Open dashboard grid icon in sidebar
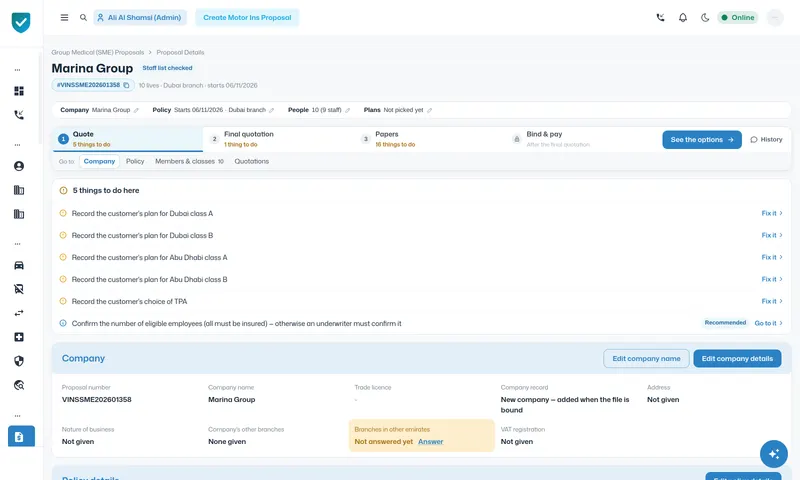The height and width of the screenshot is (480, 800). [19, 91]
